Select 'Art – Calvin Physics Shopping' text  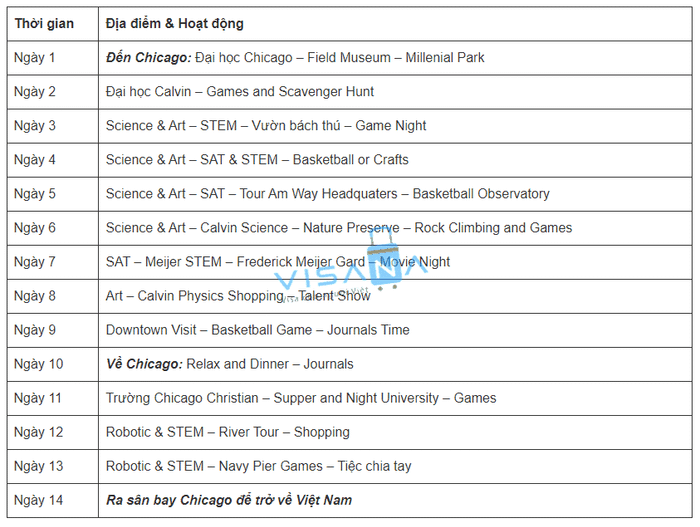pyautogui.click(x=195, y=296)
